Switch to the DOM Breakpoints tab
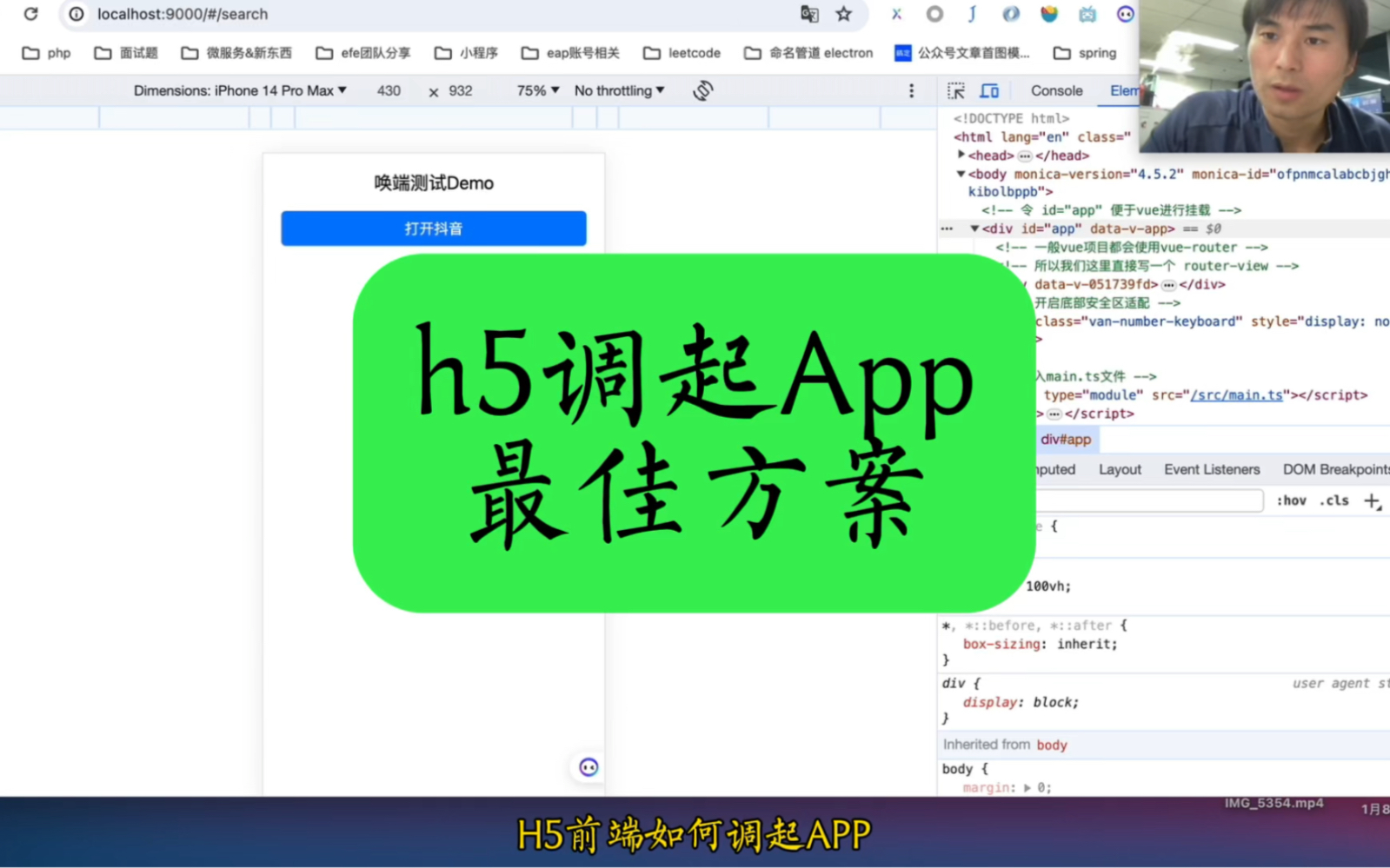 (x=1336, y=469)
